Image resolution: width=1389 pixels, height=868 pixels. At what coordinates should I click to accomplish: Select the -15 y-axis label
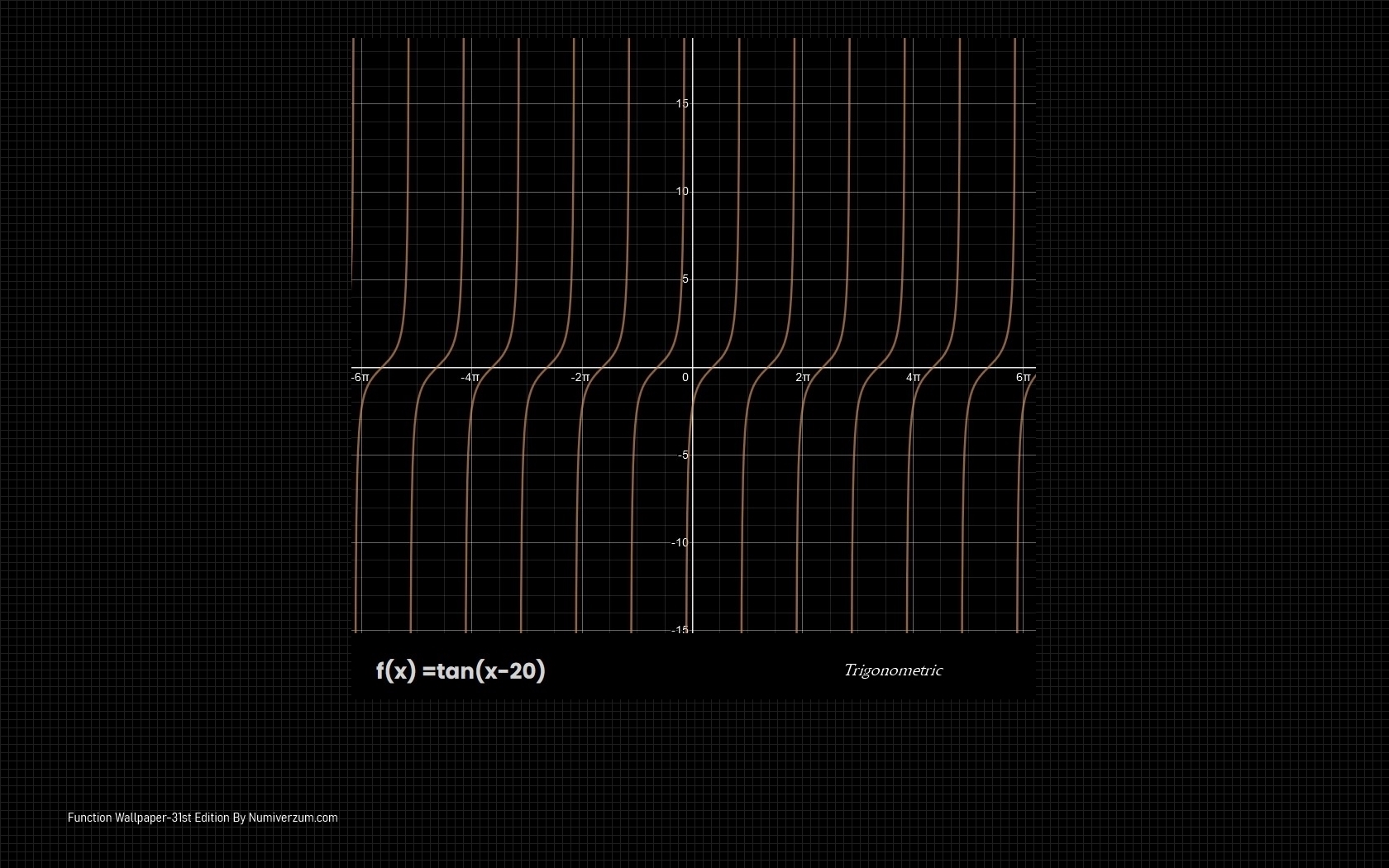point(680,630)
